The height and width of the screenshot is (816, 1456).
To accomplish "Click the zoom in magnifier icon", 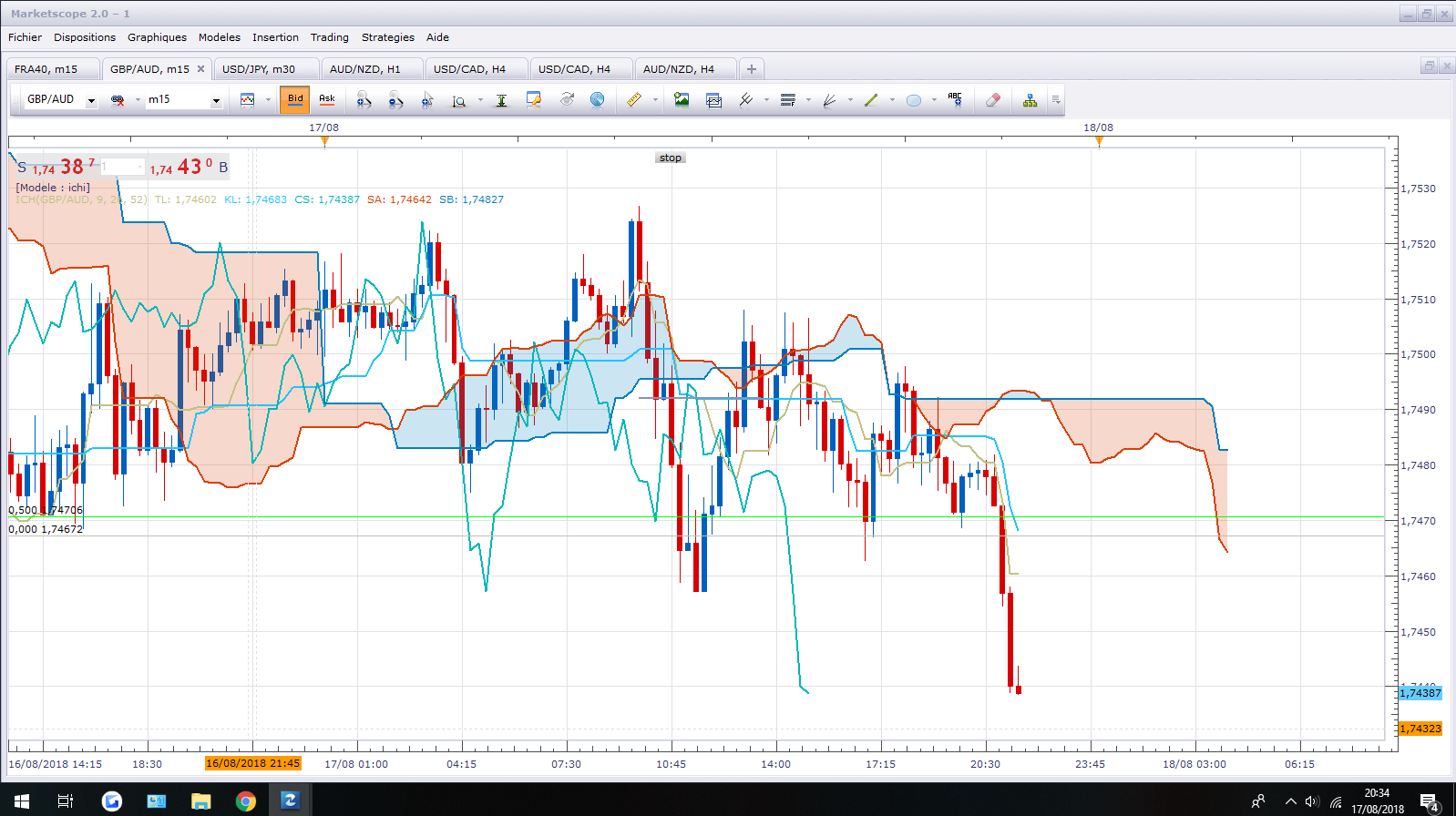I will click(x=364, y=100).
